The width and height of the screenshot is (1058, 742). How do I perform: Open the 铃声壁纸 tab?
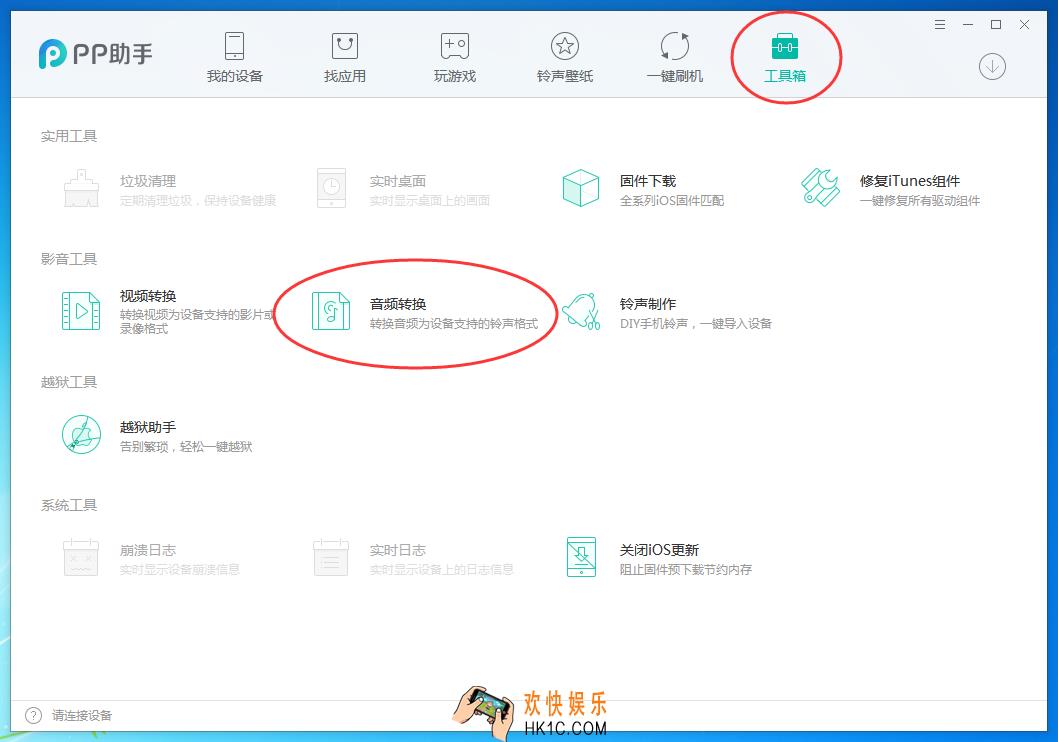[x=565, y=57]
